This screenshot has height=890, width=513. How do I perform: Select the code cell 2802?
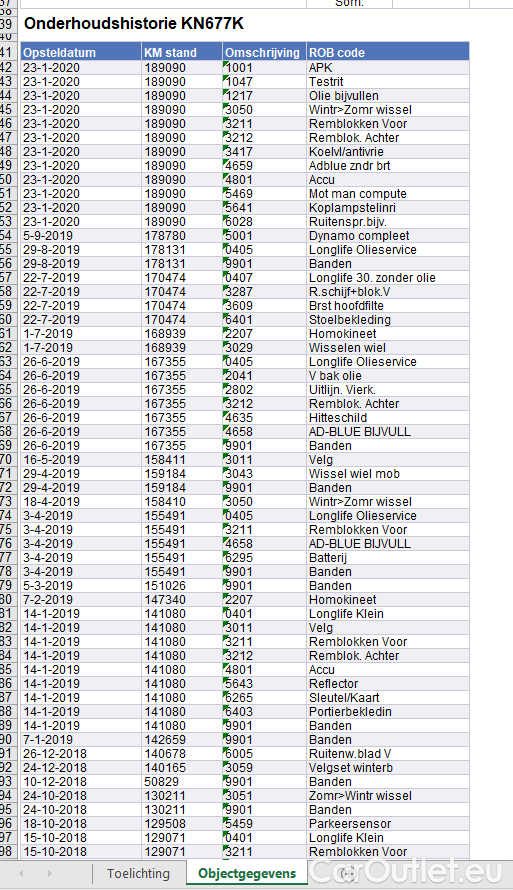(x=264, y=389)
